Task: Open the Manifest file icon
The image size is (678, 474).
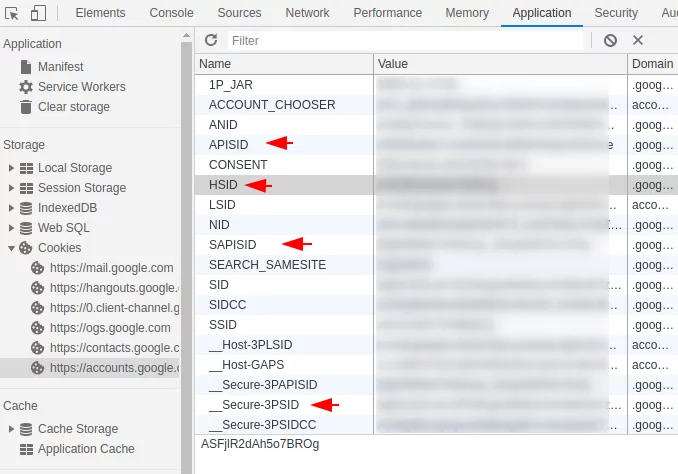Action: [26, 67]
